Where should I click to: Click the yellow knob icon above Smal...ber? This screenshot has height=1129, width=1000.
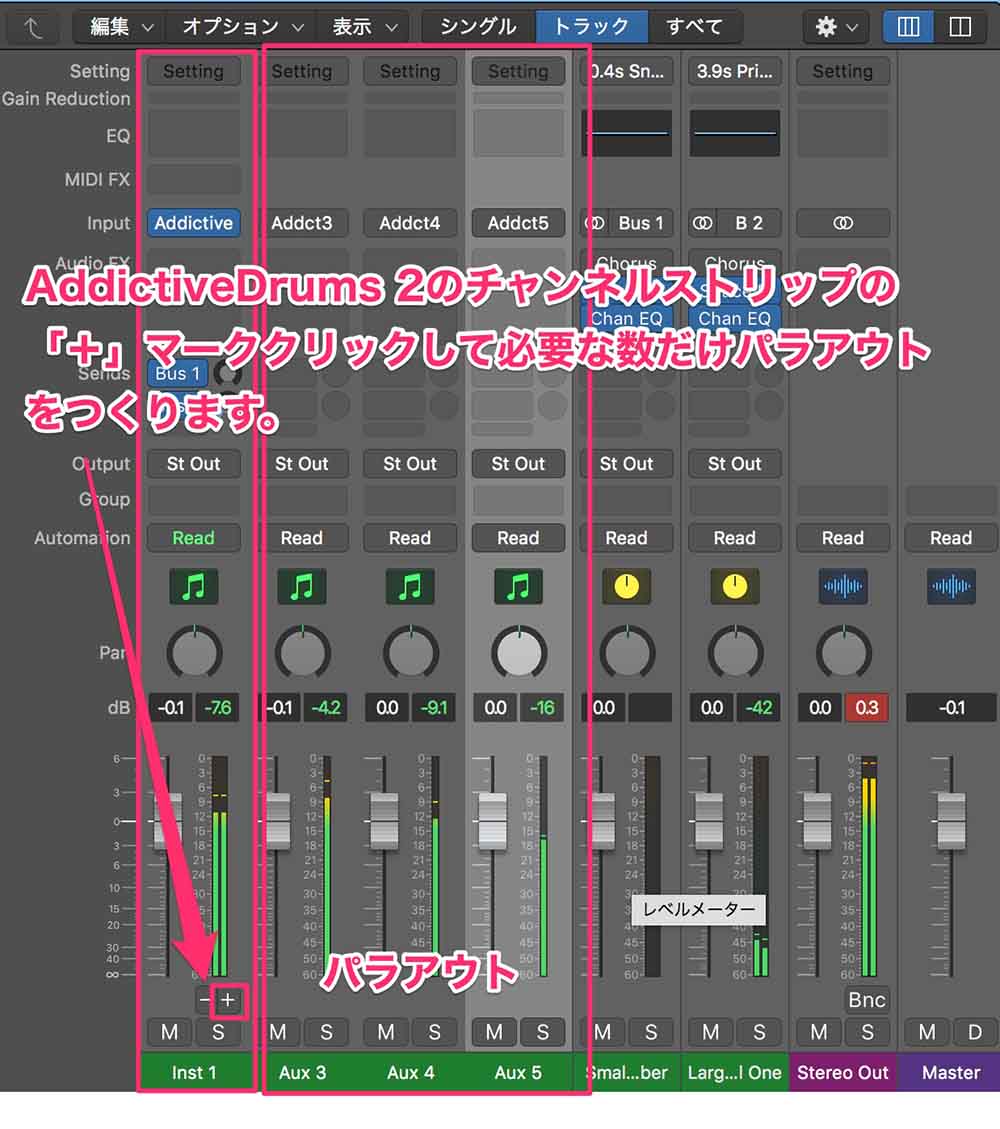626,587
